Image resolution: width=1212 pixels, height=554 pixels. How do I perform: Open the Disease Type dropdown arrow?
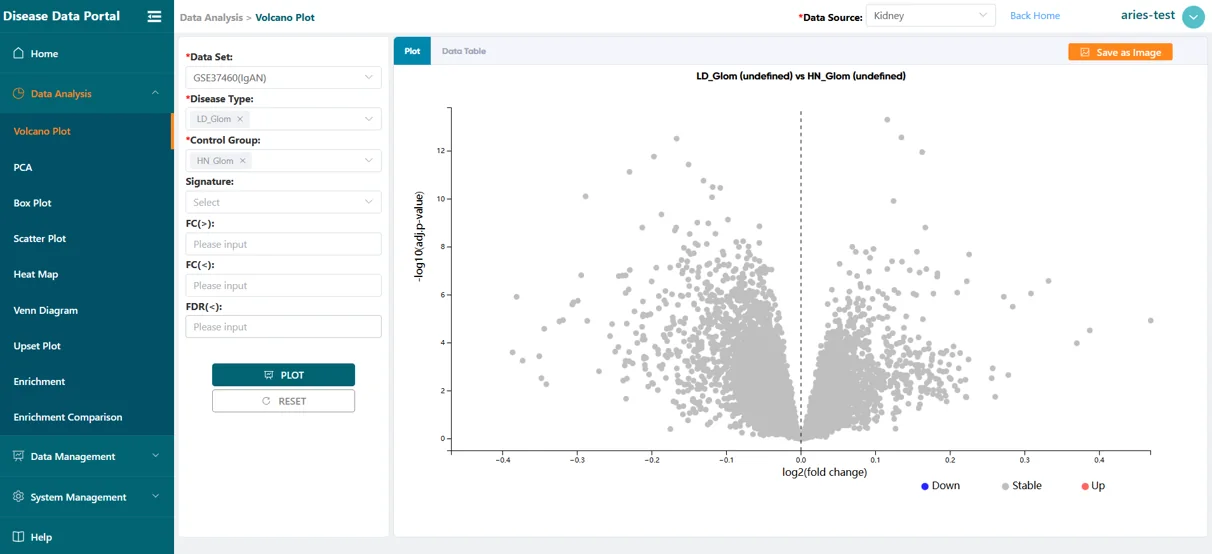point(369,119)
